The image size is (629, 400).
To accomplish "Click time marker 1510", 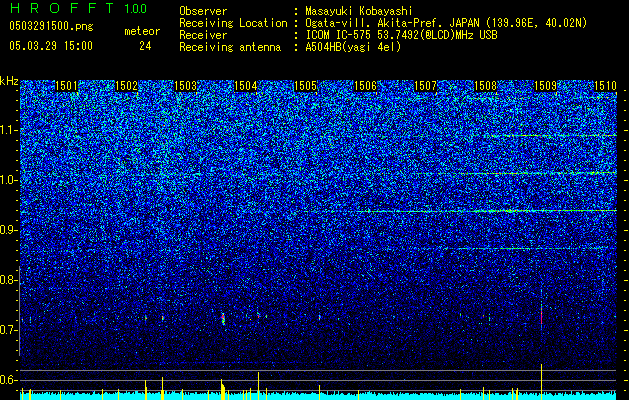I will [605, 86].
